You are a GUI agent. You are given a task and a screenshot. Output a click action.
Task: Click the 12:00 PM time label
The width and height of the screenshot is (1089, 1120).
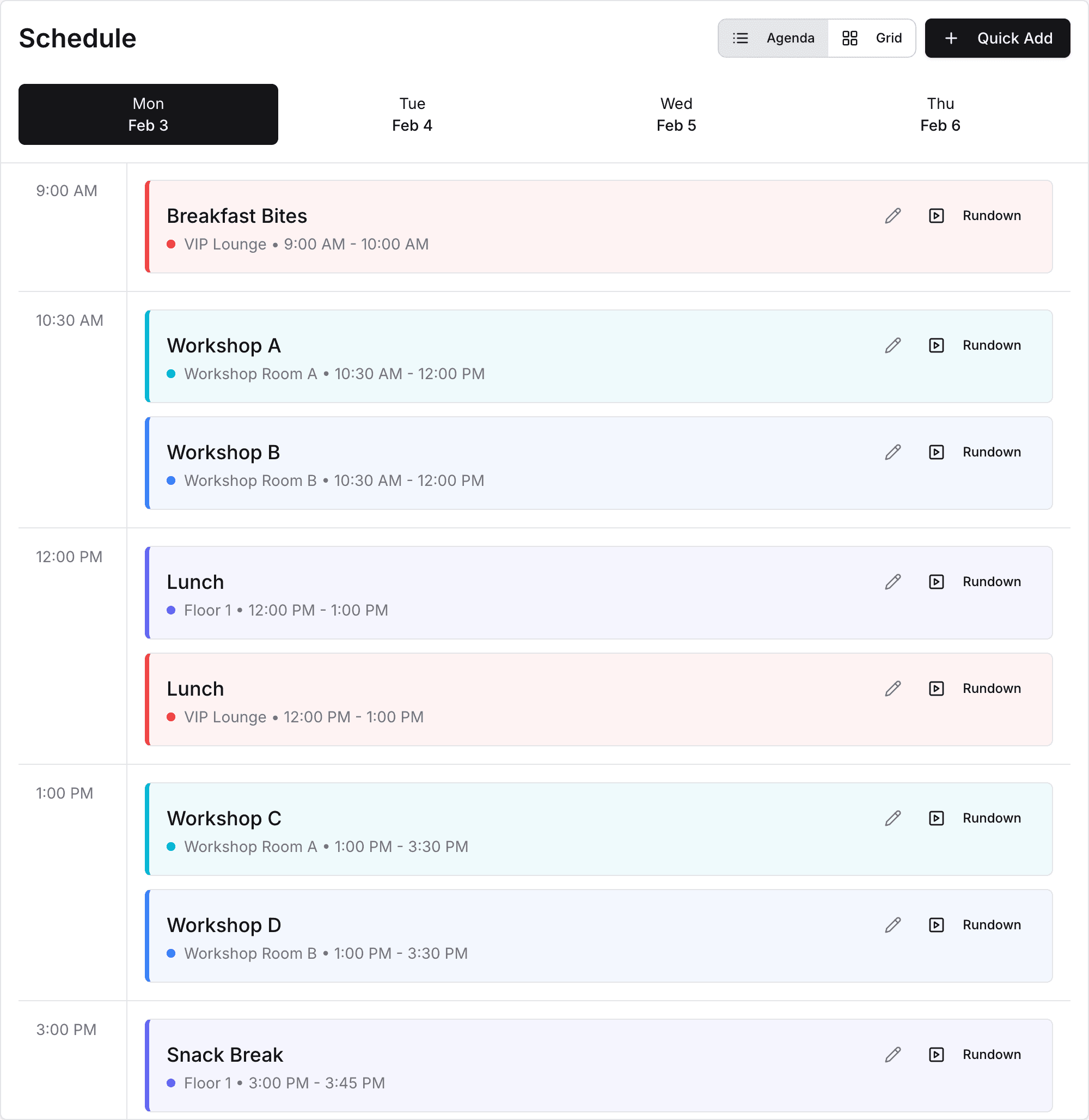pyautogui.click(x=69, y=557)
